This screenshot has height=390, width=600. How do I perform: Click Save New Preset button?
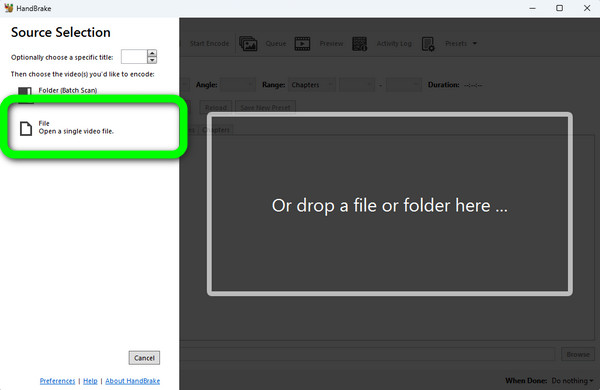(x=265, y=108)
